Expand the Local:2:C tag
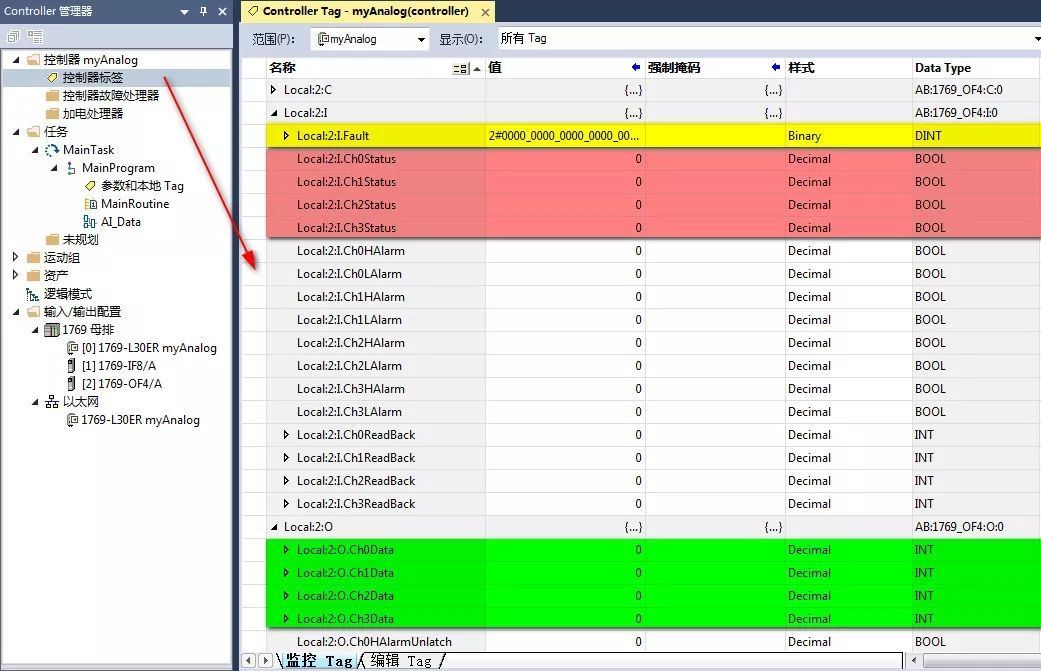Image resolution: width=1041 pixels, height=671 pixels. (x=275, y=90)
